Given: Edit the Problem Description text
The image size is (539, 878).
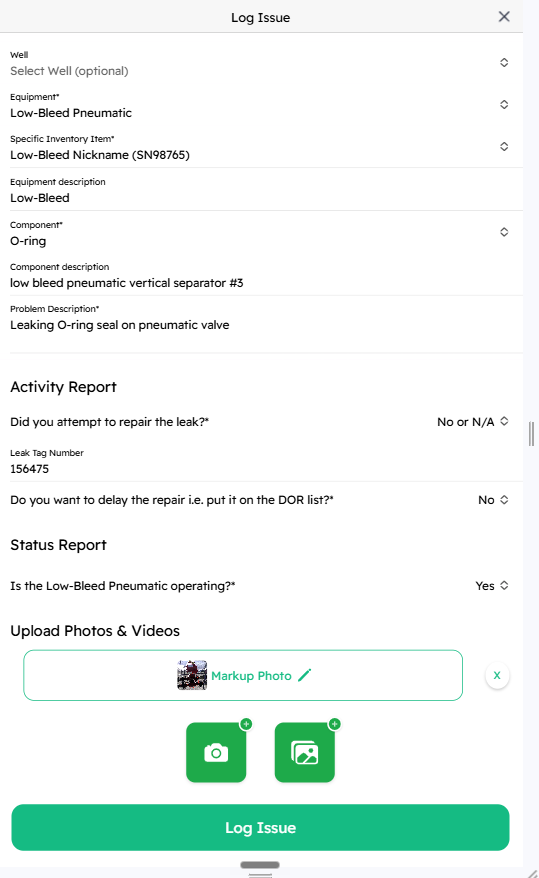Looking at the screenshot, I should [x=261, y=319].
